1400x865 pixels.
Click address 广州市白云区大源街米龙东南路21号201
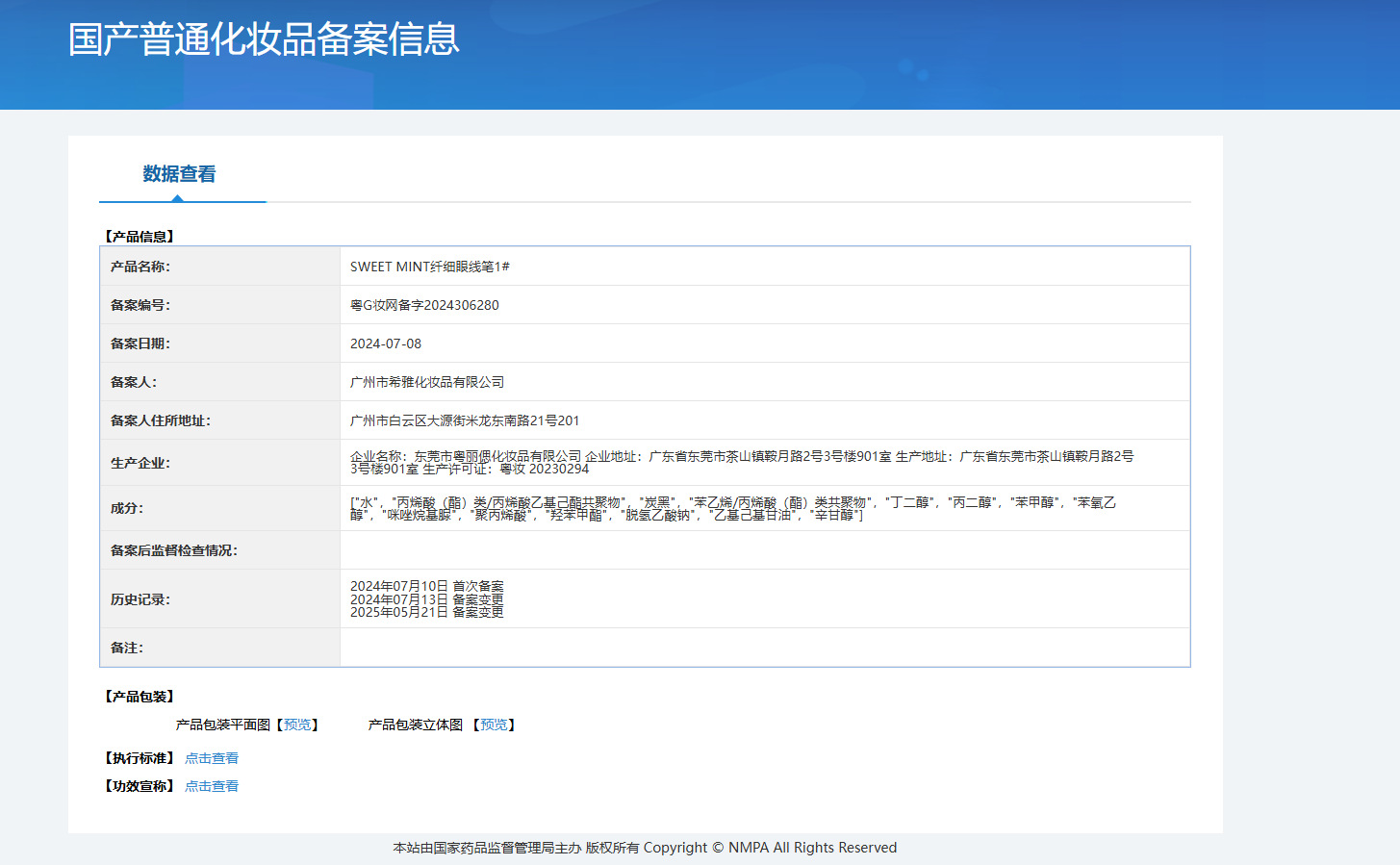465,420
